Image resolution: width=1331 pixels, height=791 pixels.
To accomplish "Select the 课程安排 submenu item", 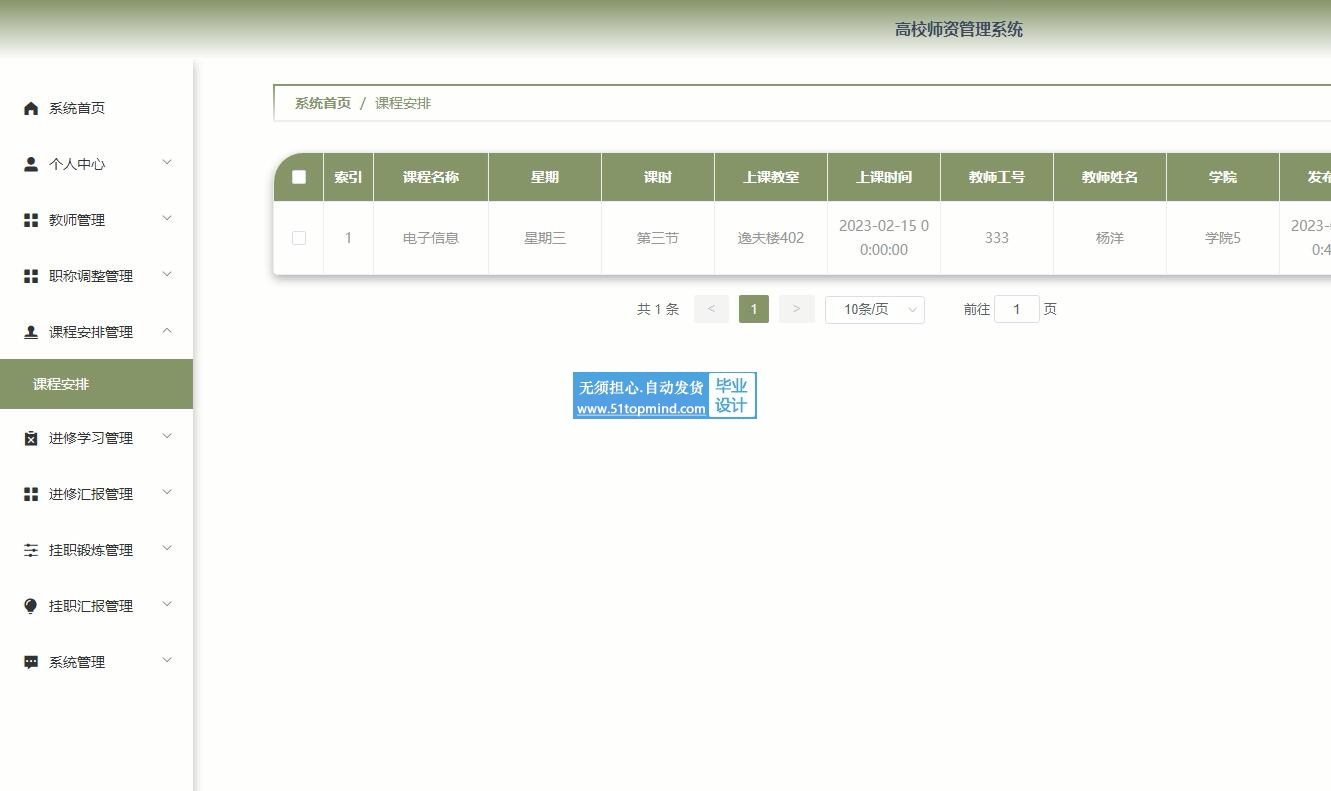I will point(61,384).
